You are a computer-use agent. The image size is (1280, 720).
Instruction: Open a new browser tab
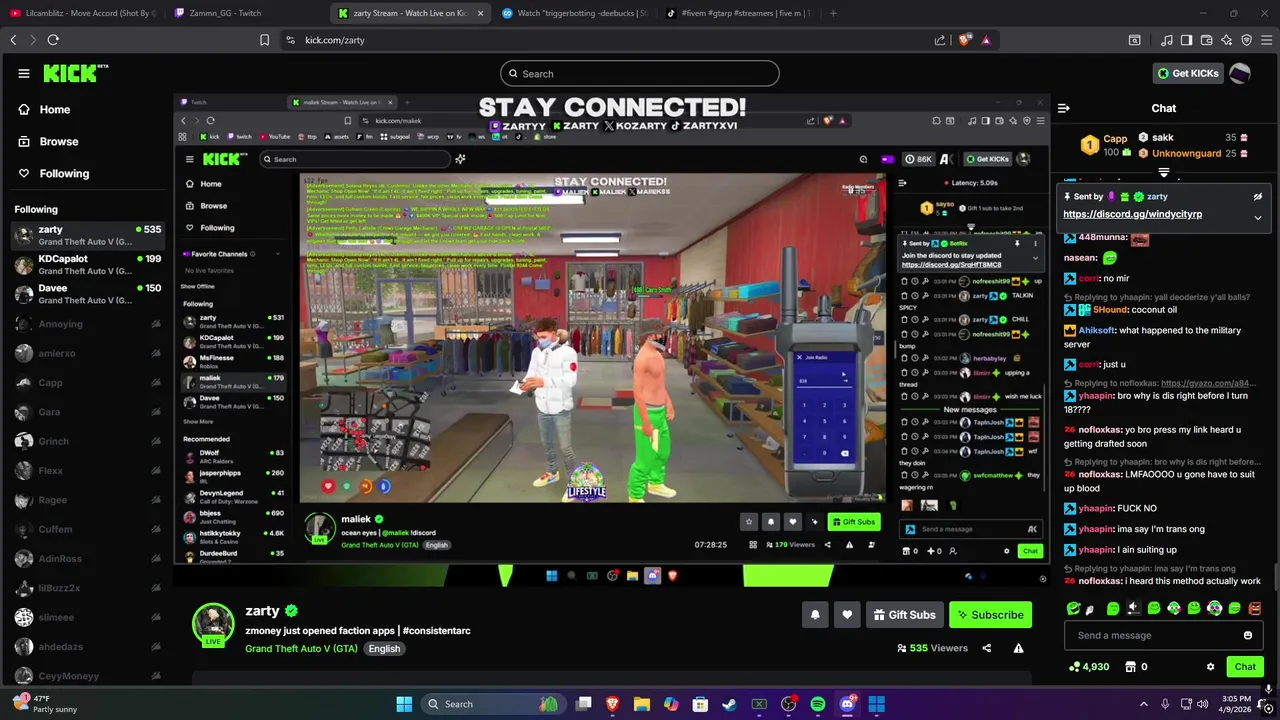coord(833,13)
